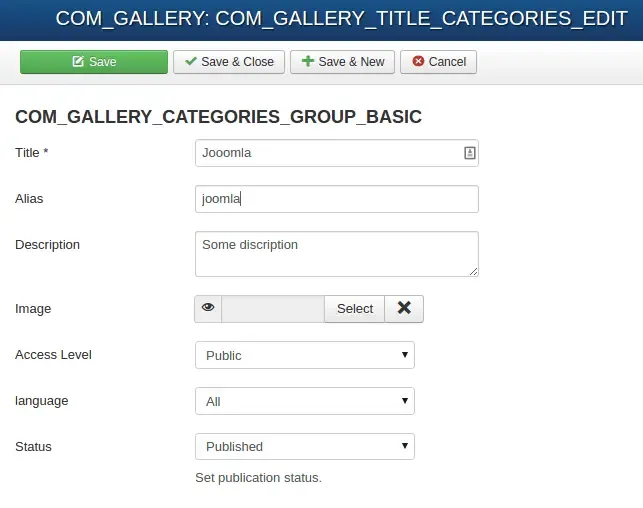Viewport: 643px width, 508px height.
Task: Click into the Alias field with joomla
Action: (337, 199)
